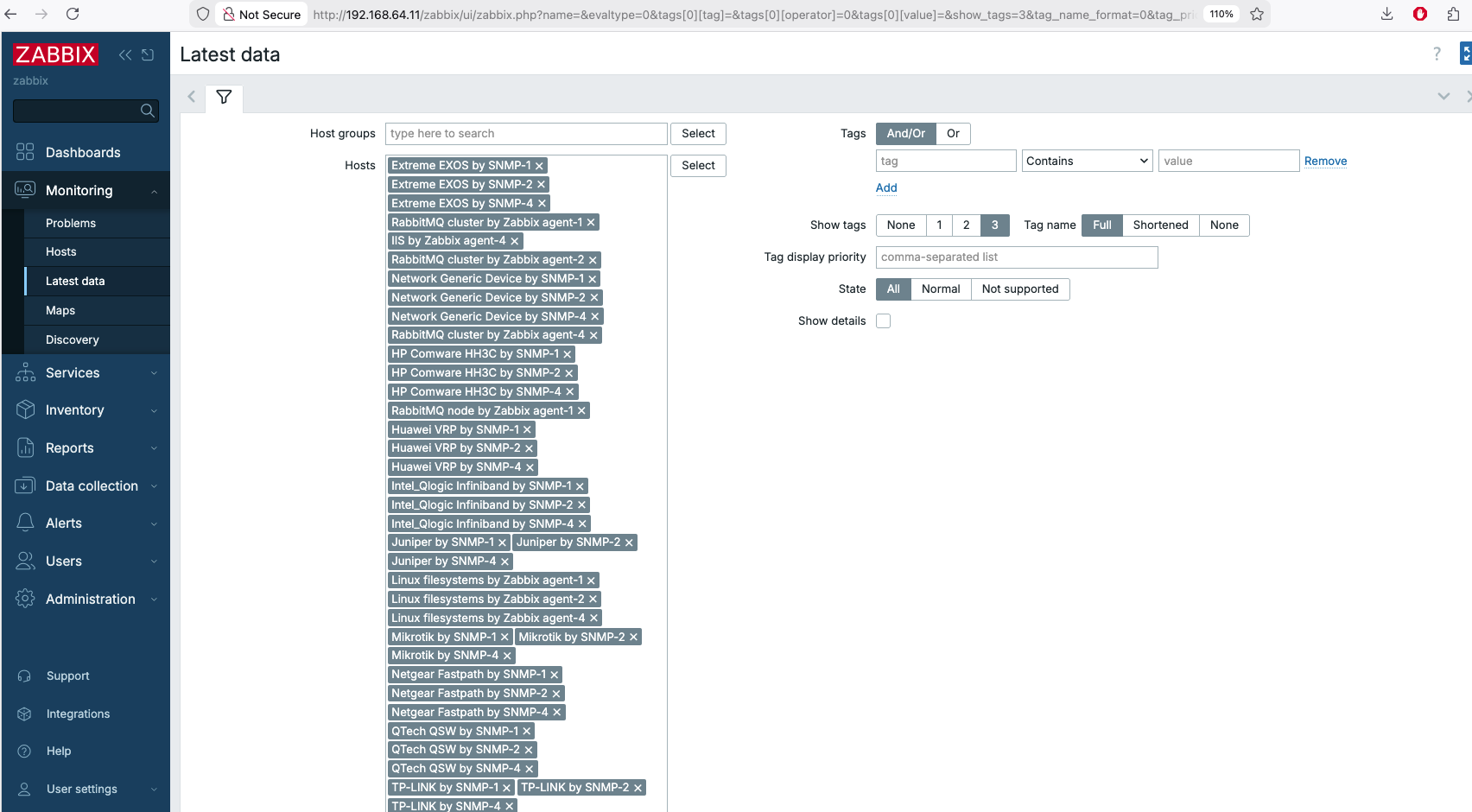Image resolution: width=1472 pixels, height=812 pixels.
Task: Click the filter funnel icon tab
Action: pos(224,97)
